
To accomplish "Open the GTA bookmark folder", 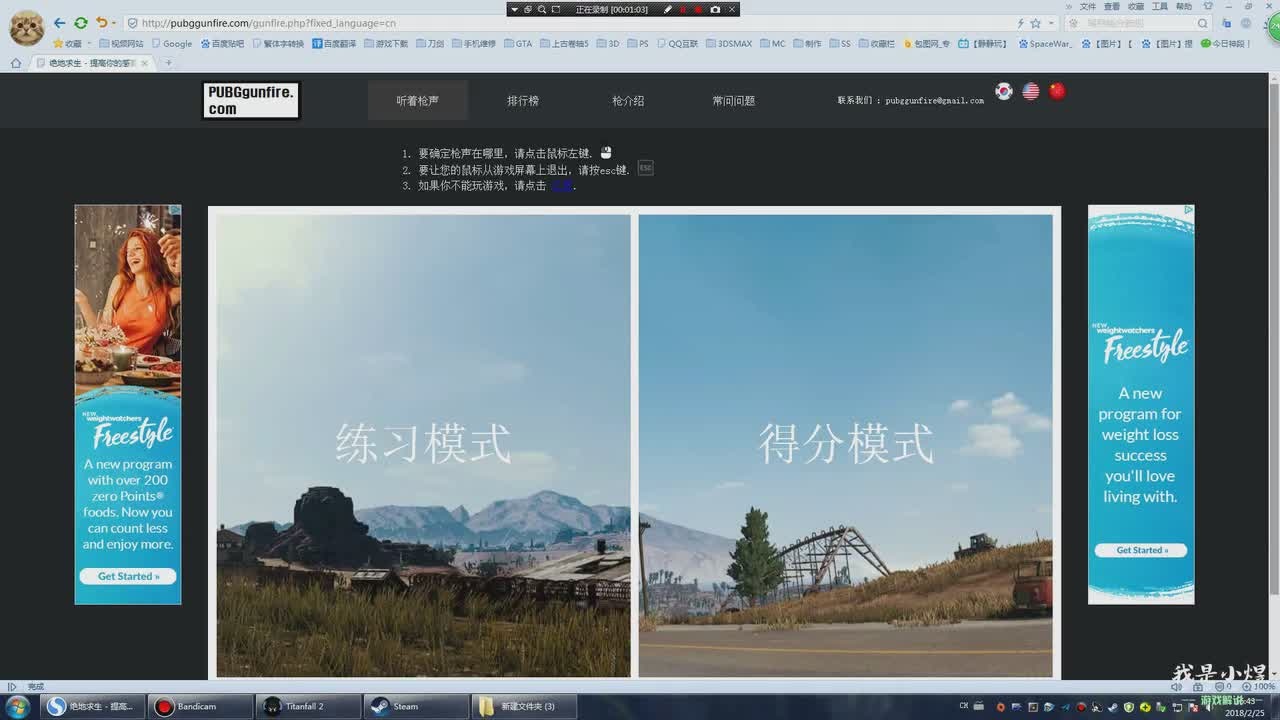I will pos(518,44).
